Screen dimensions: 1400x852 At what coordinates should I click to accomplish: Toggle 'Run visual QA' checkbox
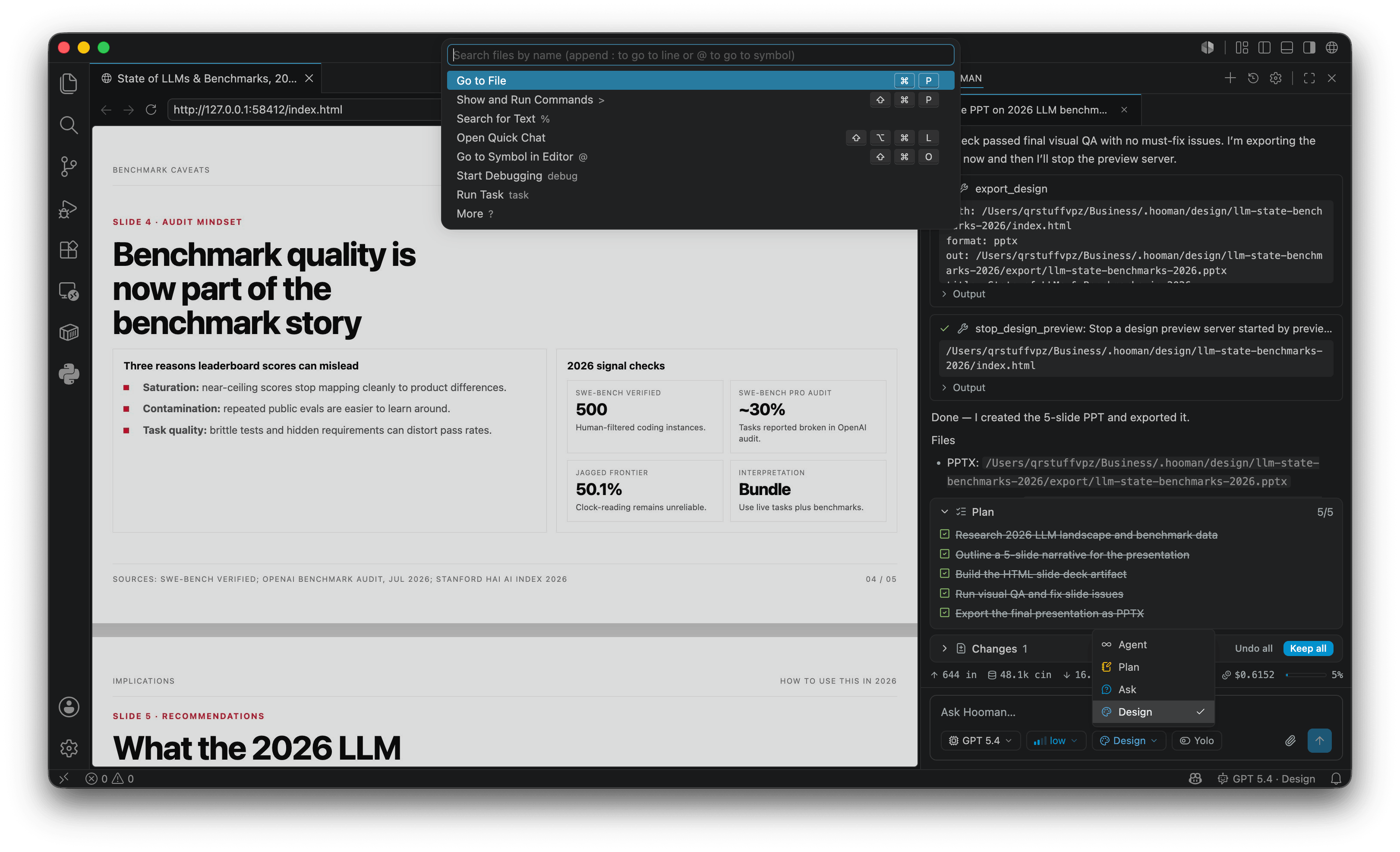944,593
